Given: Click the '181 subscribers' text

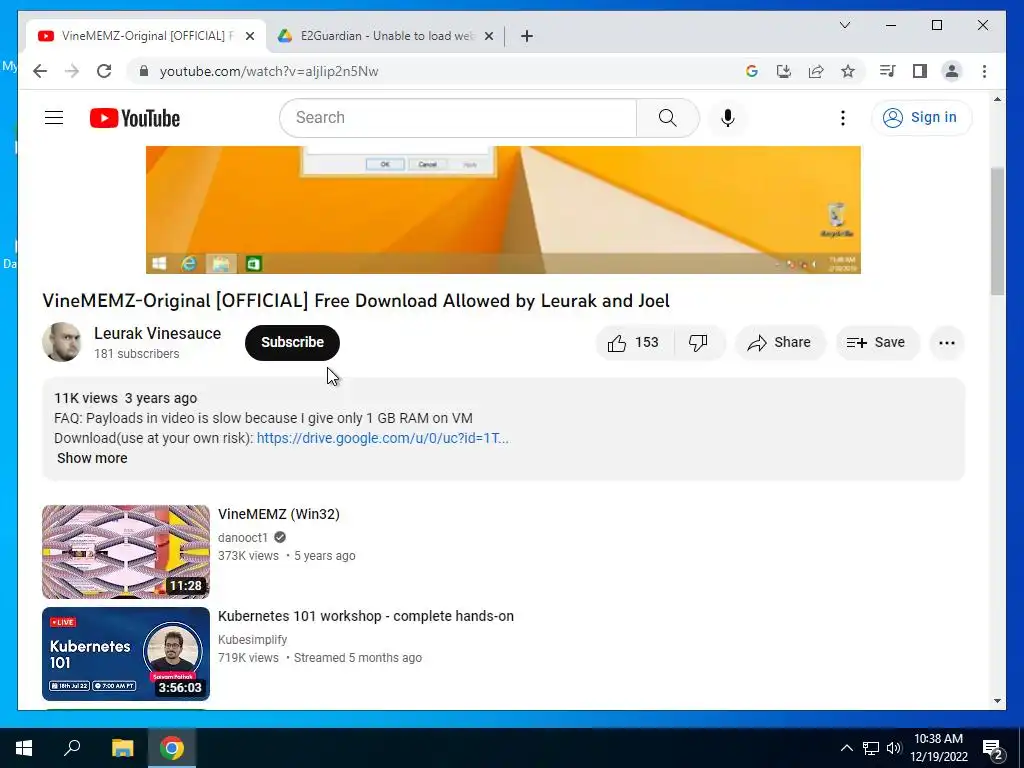Looking at the screenshot, I should (x=136, y=353).
